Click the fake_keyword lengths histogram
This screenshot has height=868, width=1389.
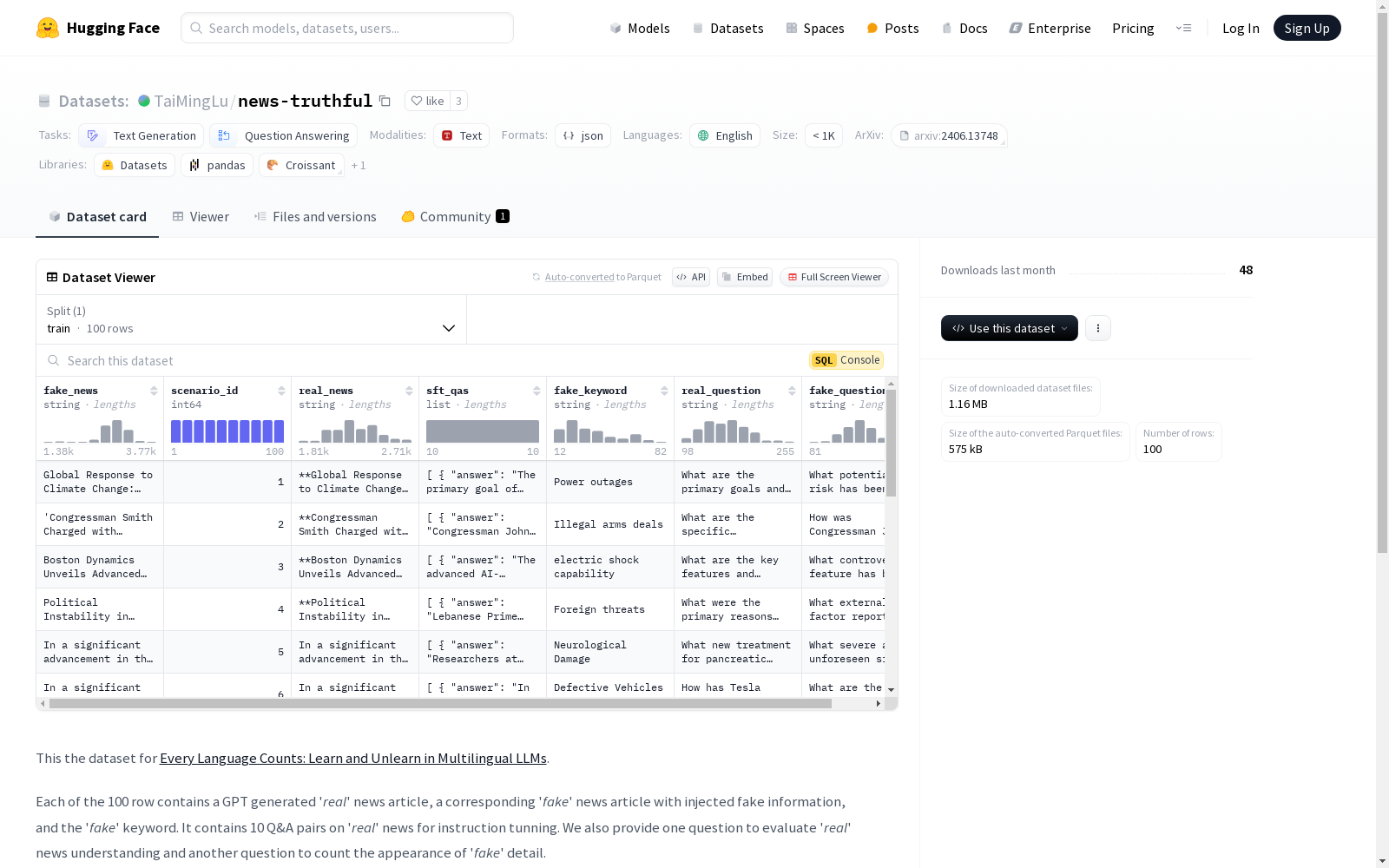610,431
